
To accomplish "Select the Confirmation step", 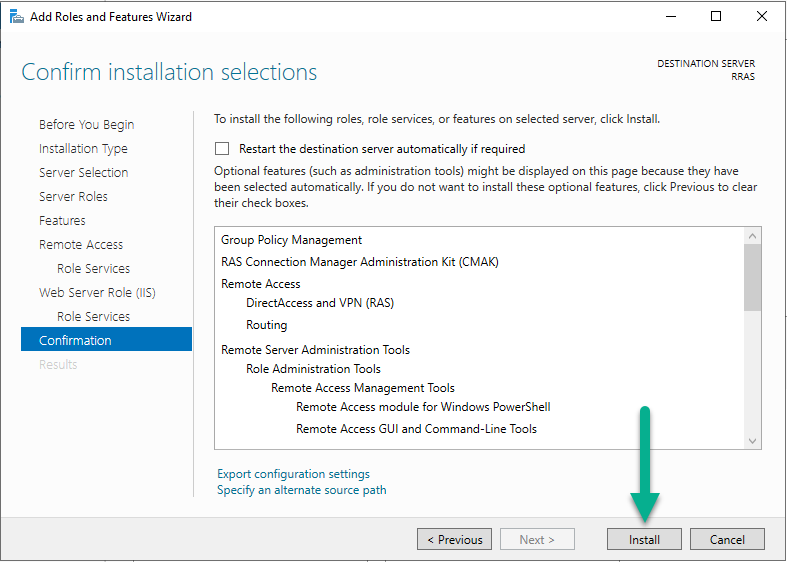I will (x=106, y=339).
